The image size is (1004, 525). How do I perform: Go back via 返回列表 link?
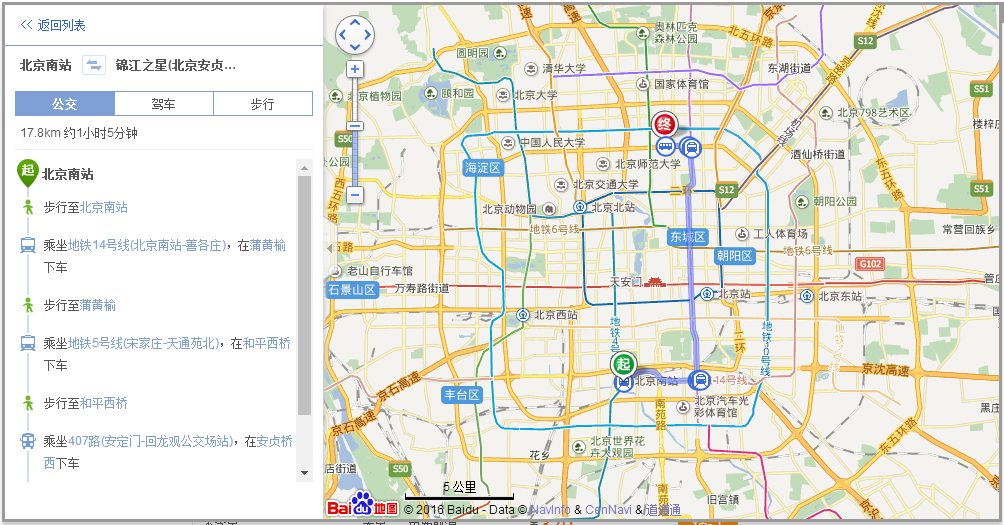(53, 25)
